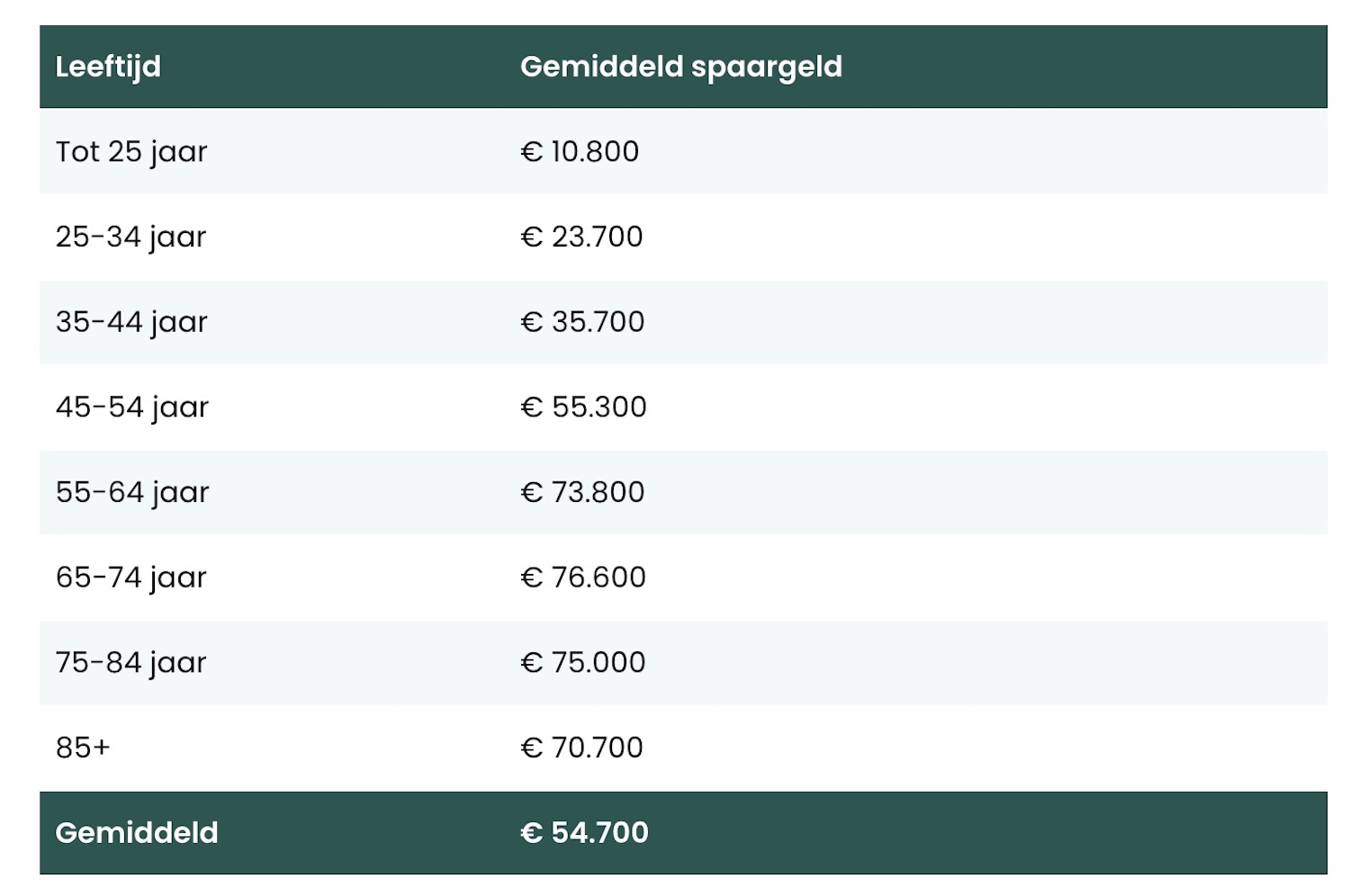Viewport: 1350px width, 896px height.
Task: Select the '75-84 jaar' age cell
Action: tap(131, 662)
